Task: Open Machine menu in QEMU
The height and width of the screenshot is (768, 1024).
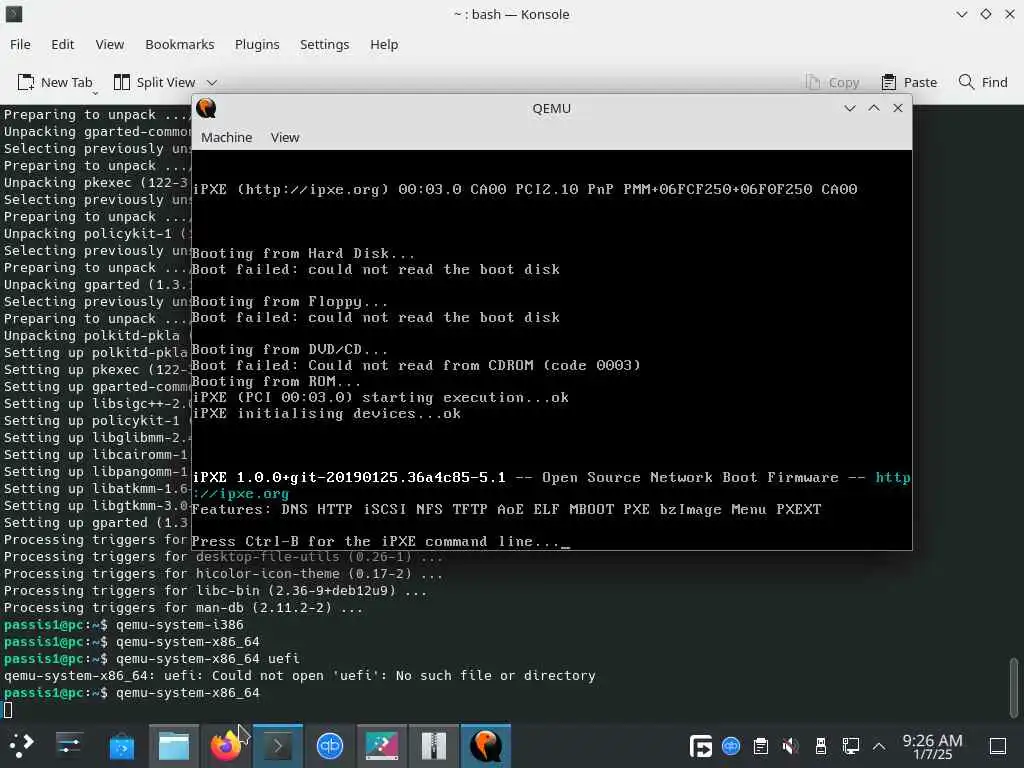Action: (227, 138)
